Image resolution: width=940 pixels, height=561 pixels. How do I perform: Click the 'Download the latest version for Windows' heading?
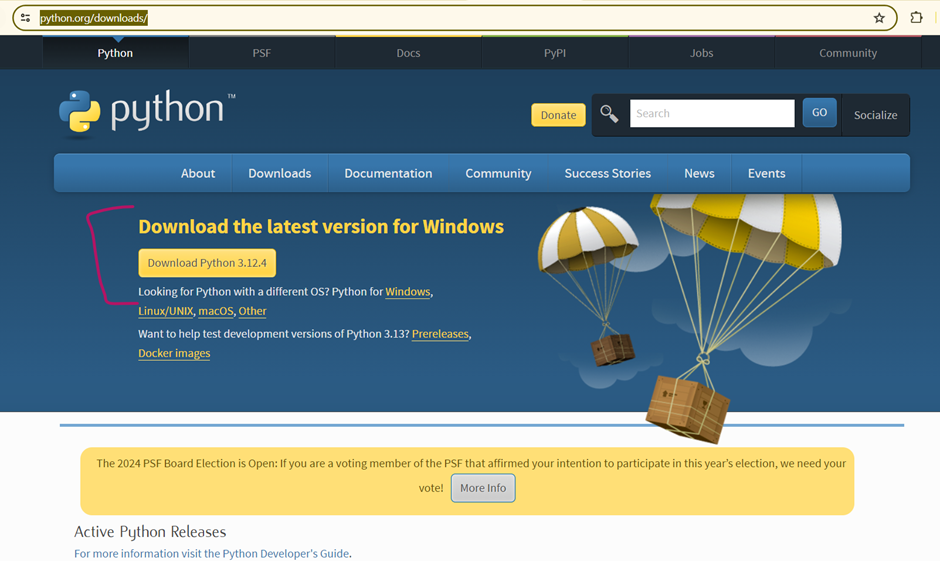pos(321,227)
